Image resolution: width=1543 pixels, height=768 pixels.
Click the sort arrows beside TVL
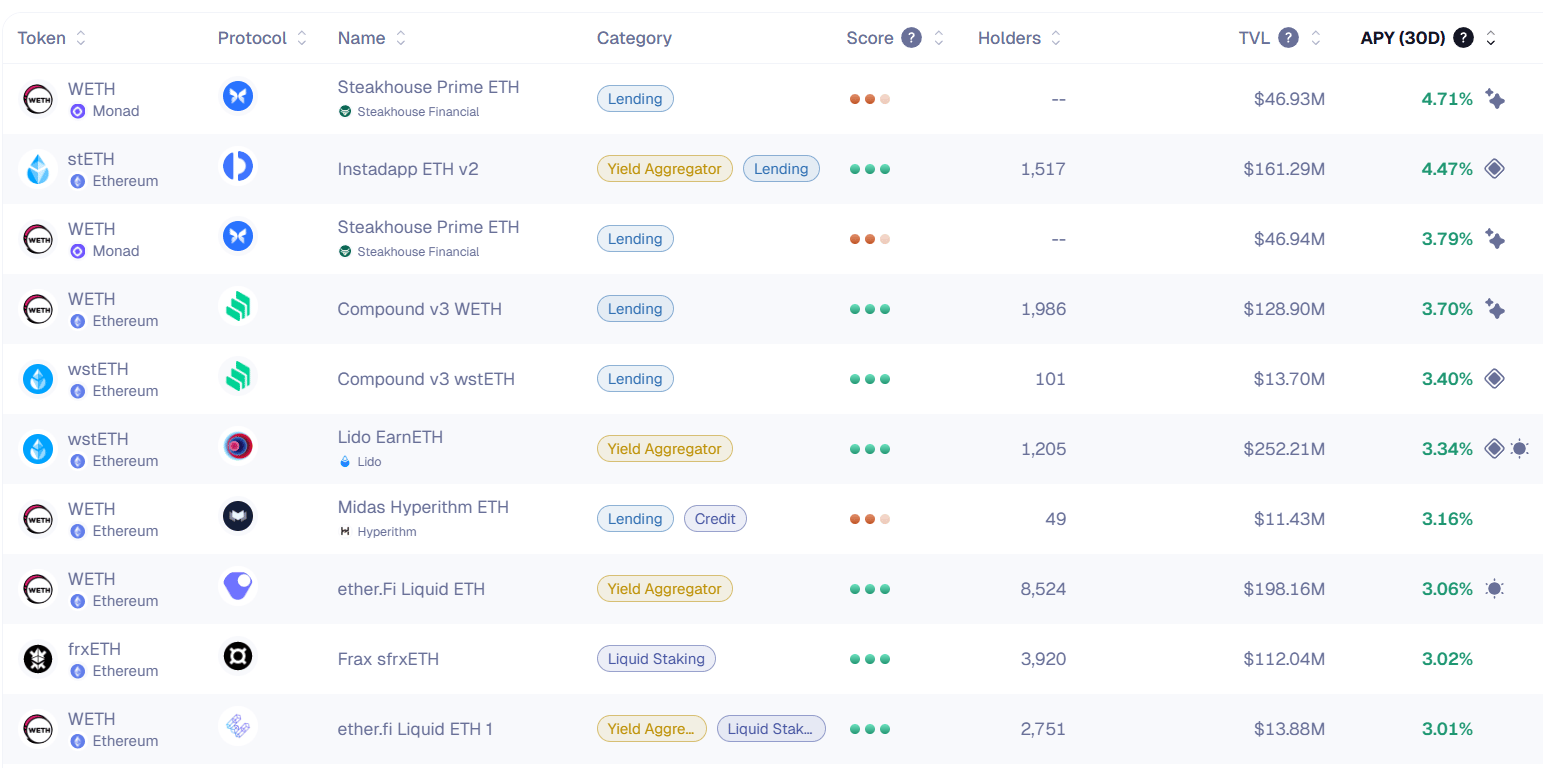pyautogui.click(x=1316, y=38)
